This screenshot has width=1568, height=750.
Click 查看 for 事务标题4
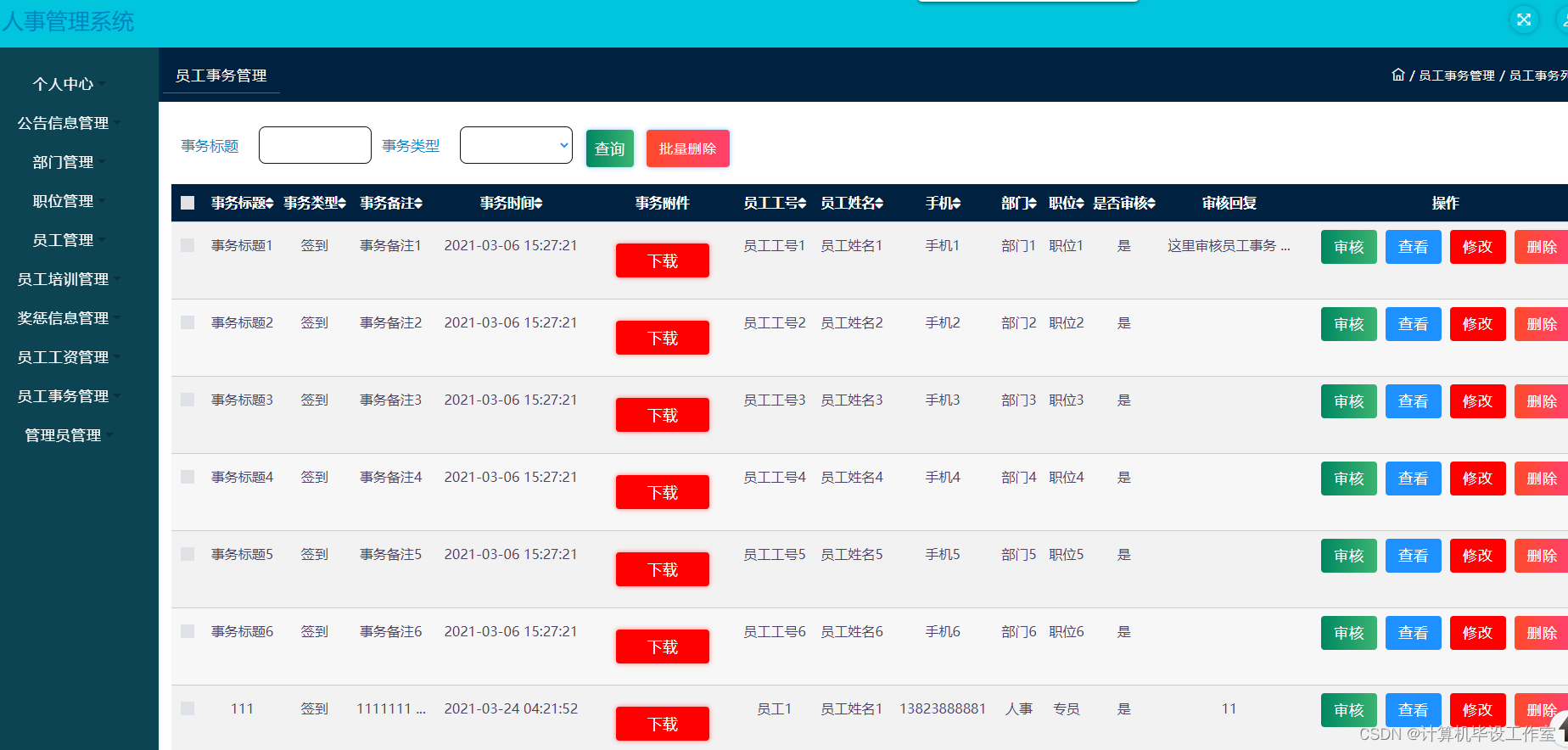tap(1413, 479)
